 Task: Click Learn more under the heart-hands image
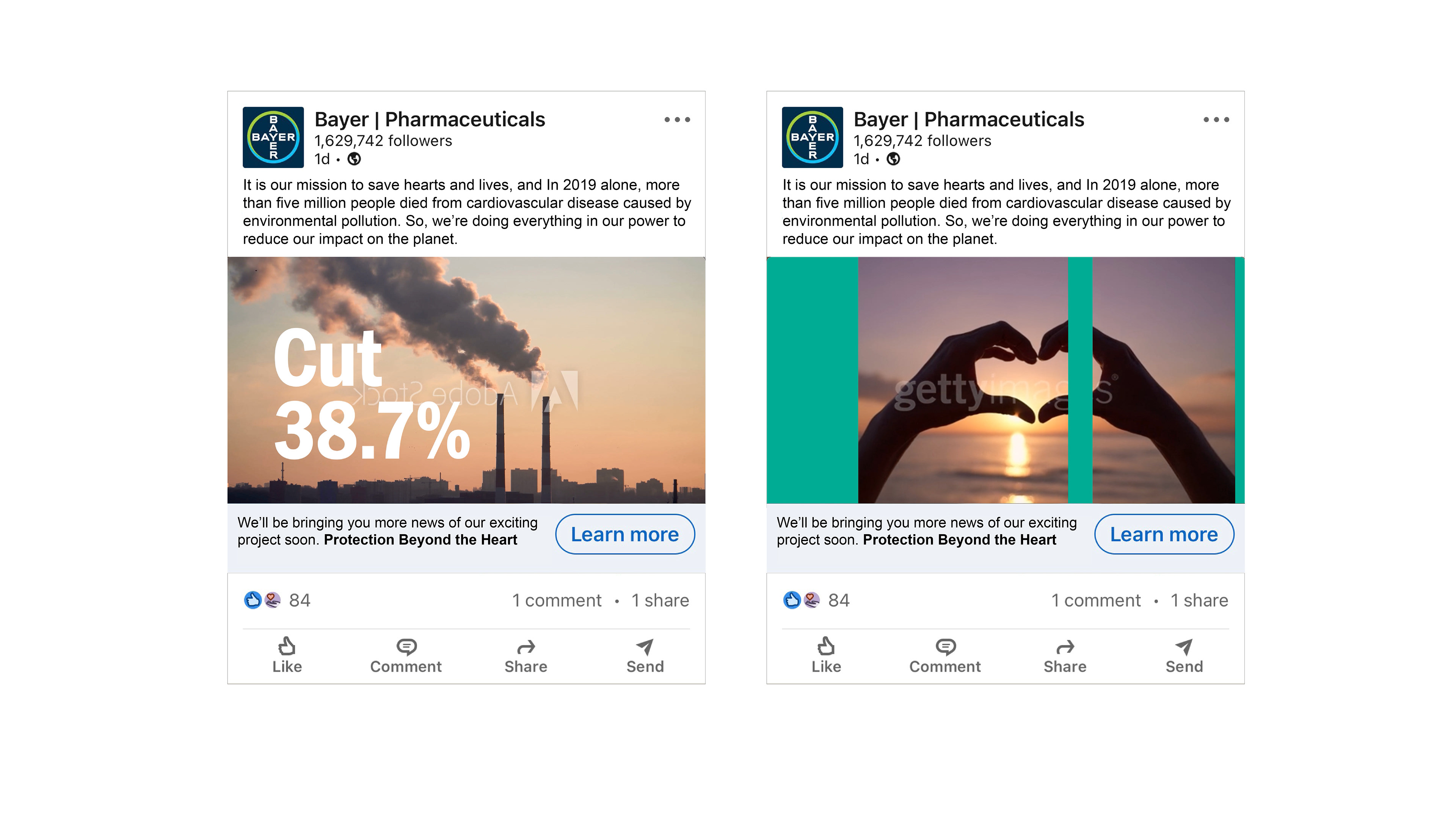(1164, 534)
